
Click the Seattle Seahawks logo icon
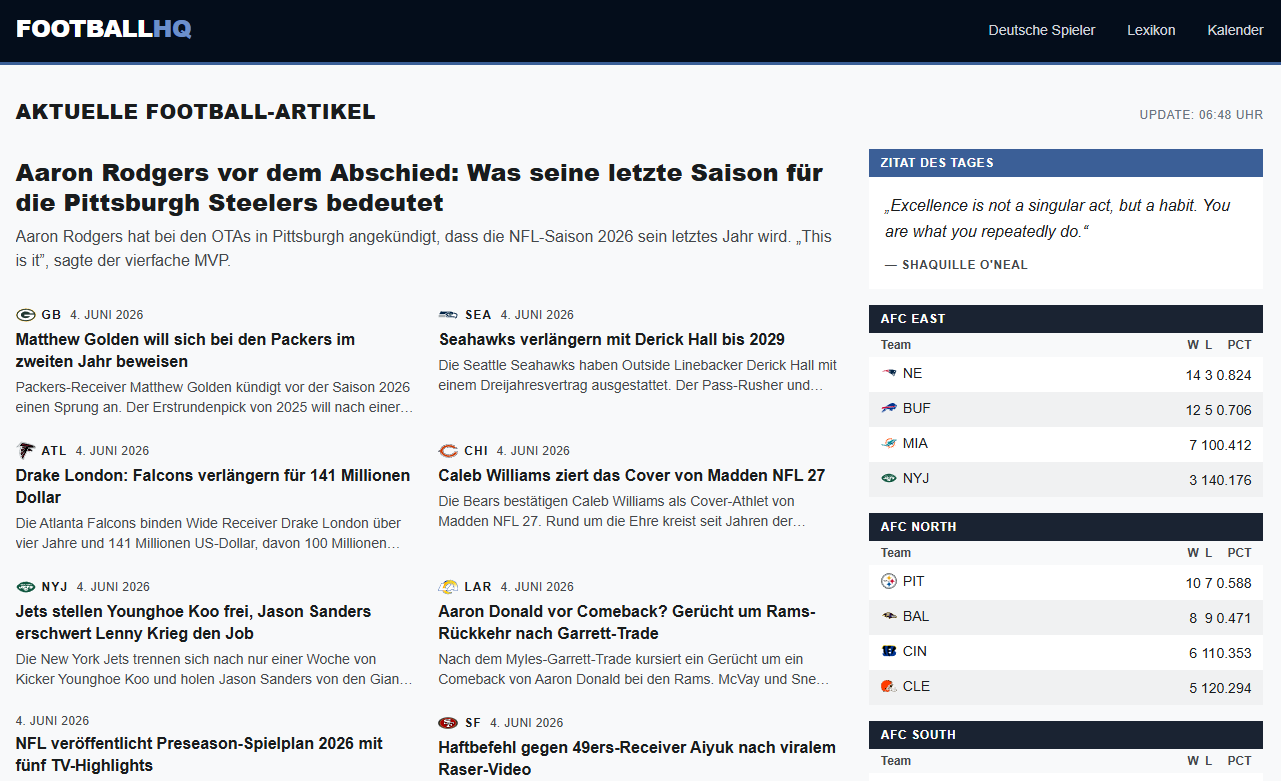click(449, 315)
